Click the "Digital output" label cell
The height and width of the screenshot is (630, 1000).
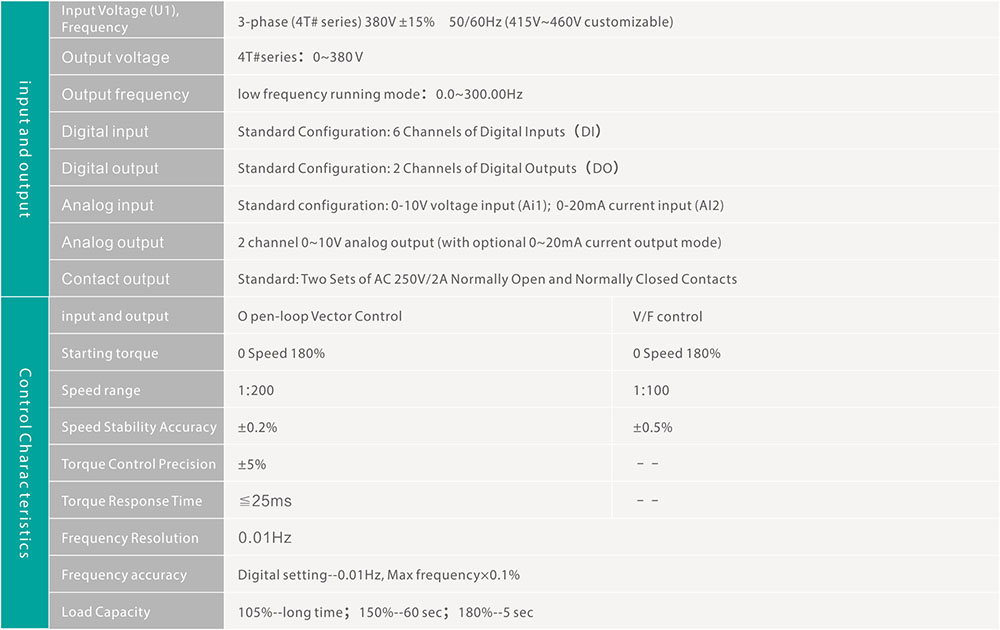click(110, 168)
